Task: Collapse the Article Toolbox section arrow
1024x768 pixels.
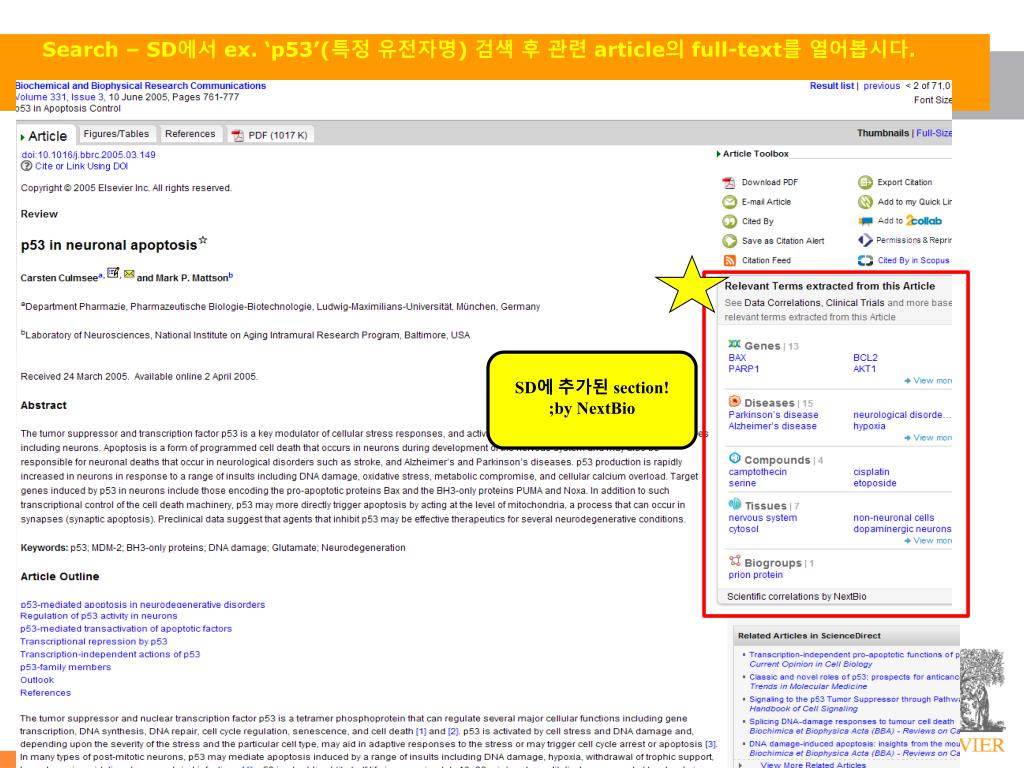Action: [718, 154]
